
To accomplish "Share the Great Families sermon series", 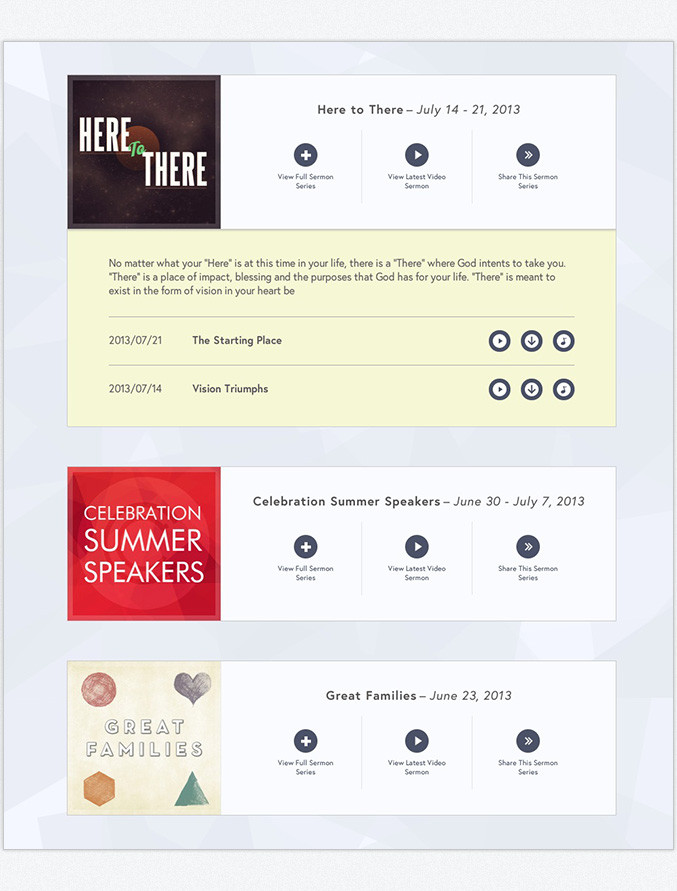I will point(528,741).
